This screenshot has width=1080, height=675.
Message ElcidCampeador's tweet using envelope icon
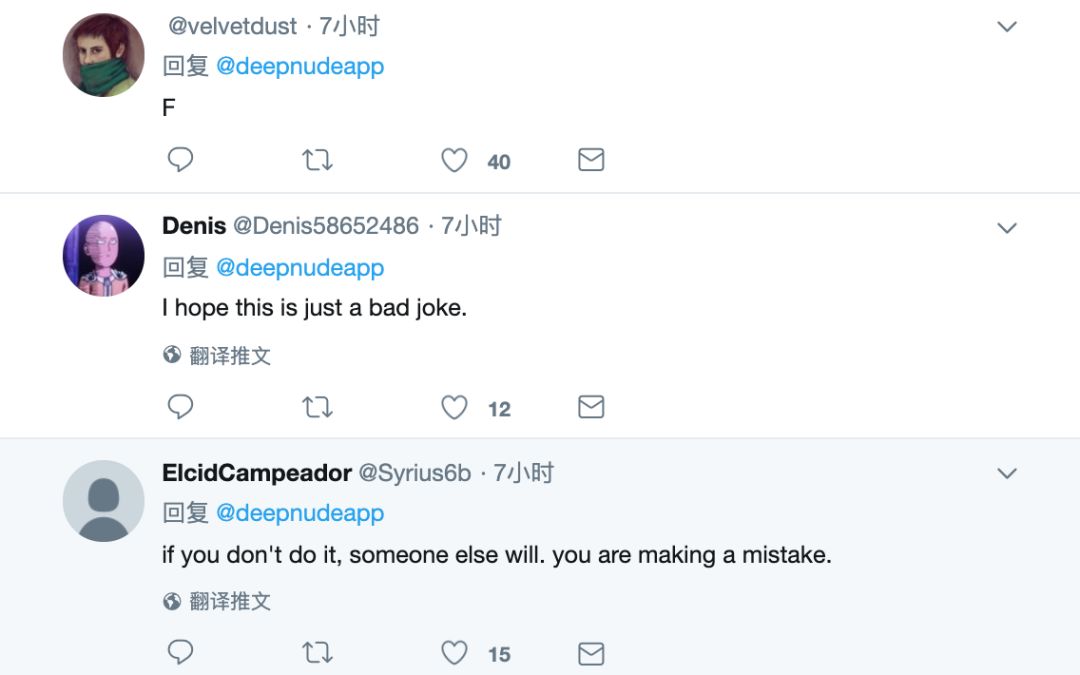click(x=591, y=653)
